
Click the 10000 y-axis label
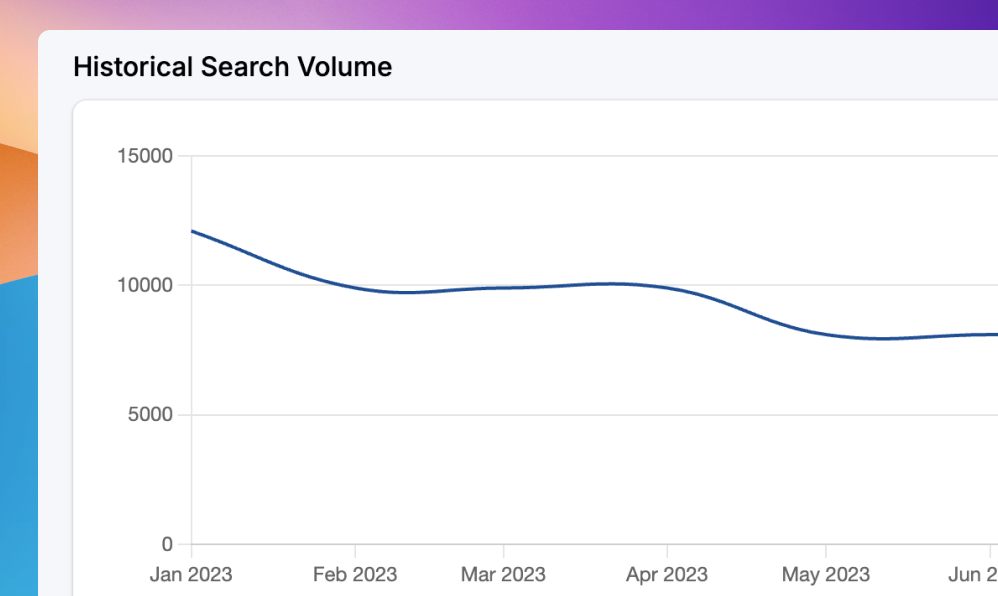point(145,285)
